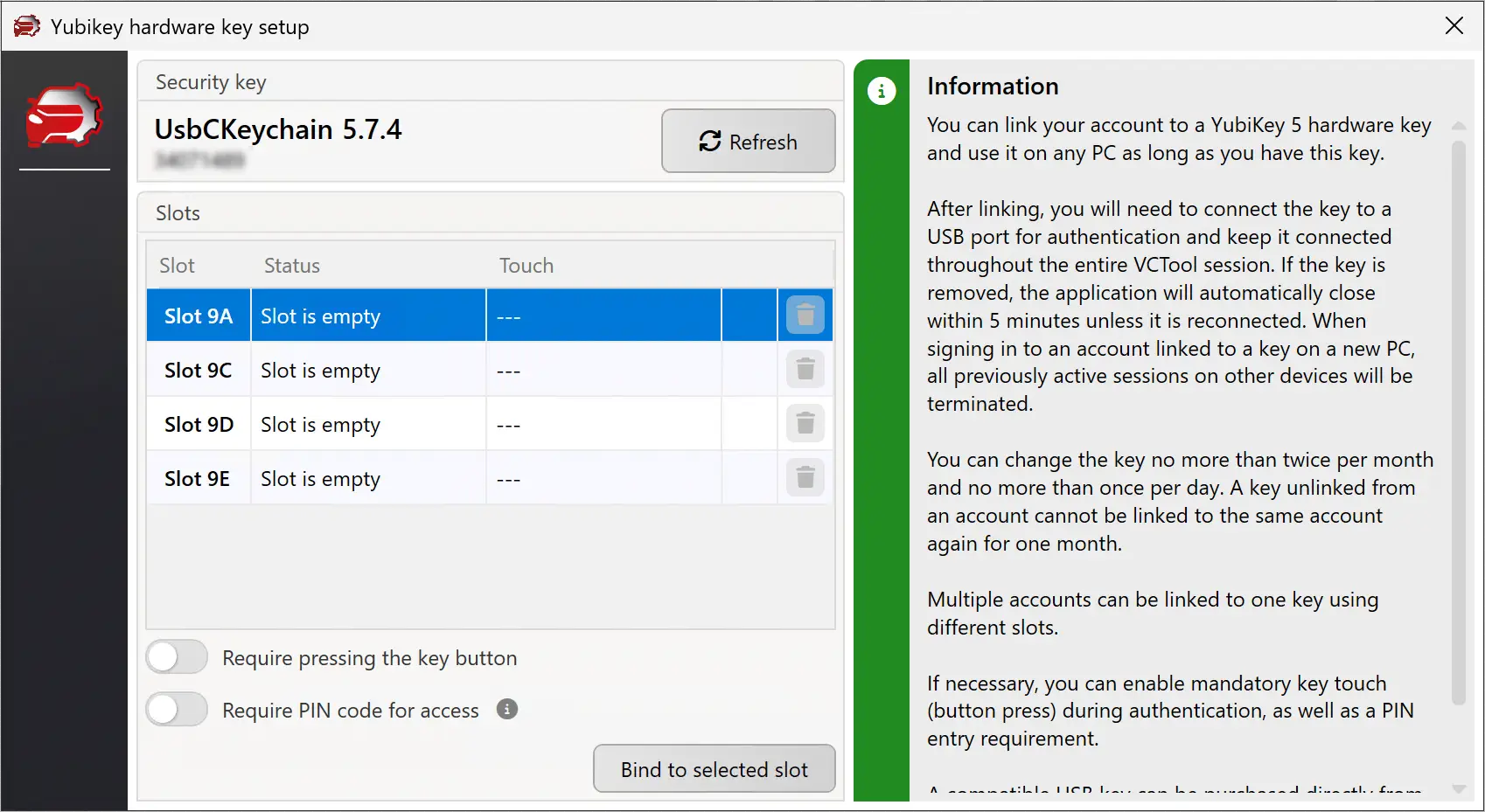Enable Require pressing the key button
1485x812 pixels.
(177, 657)
